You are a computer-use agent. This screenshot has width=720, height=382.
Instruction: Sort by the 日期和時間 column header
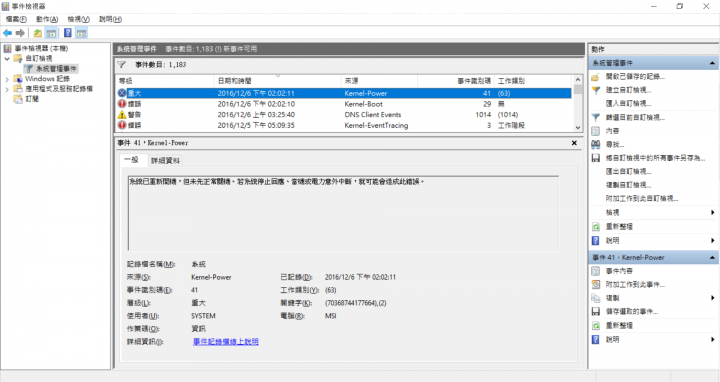tap(278, 81)
